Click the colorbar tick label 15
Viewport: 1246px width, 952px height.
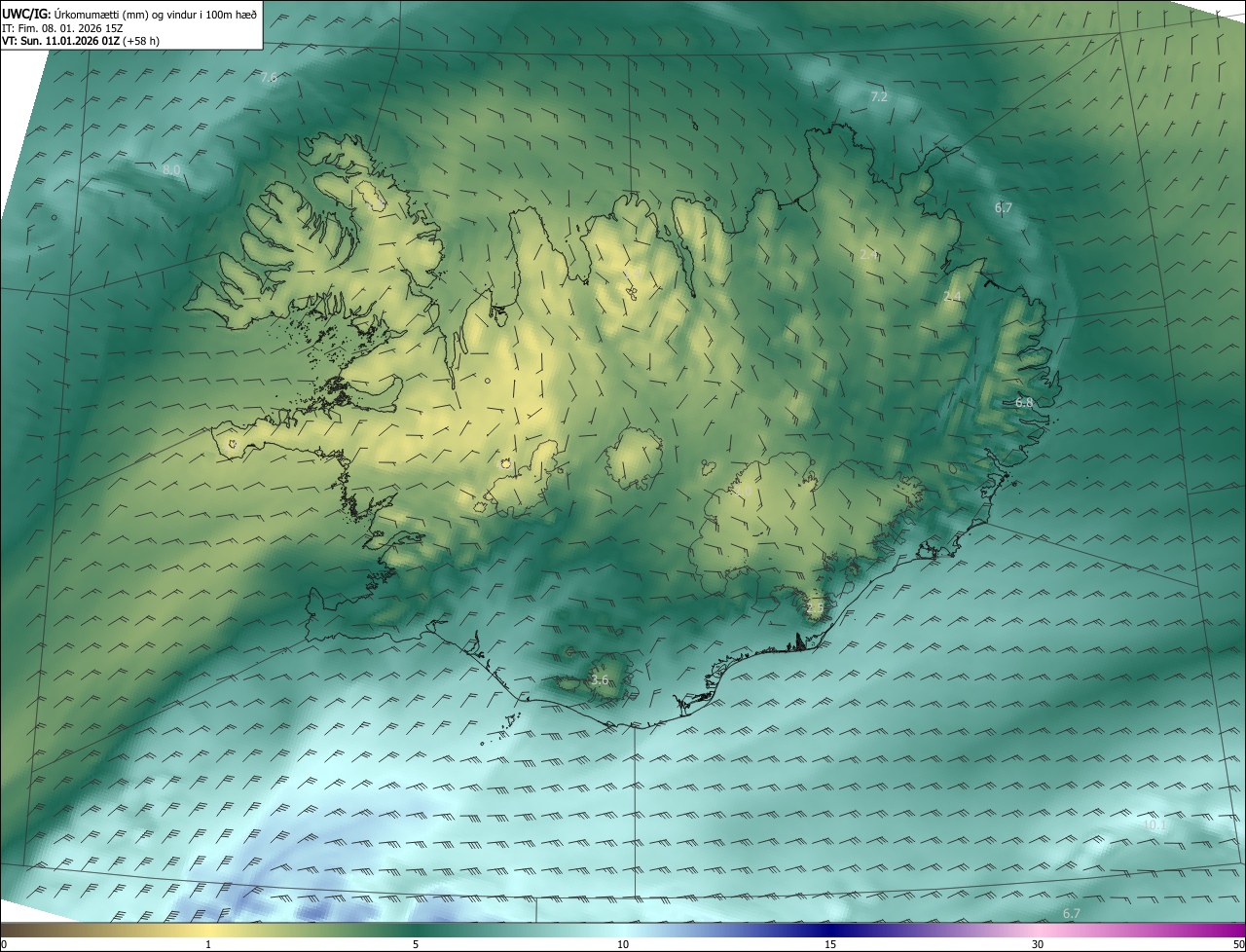coord(830,944)
